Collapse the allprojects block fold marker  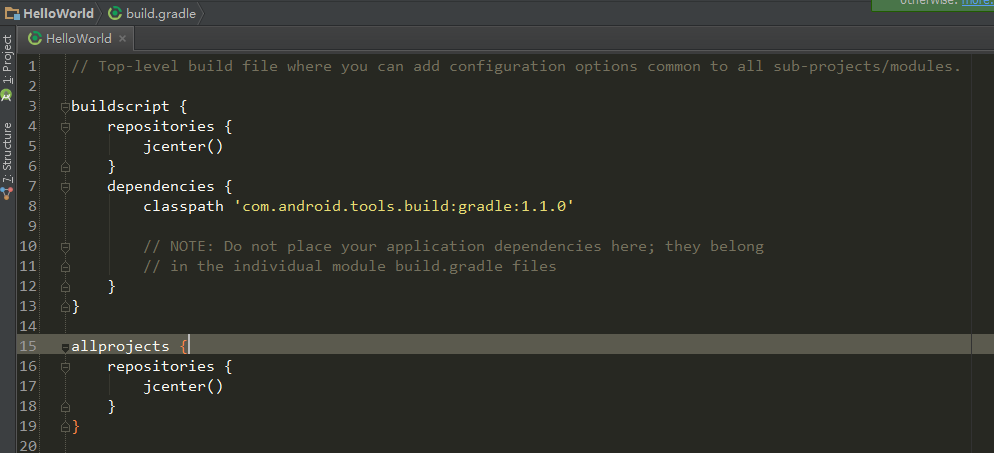(65, 347)
